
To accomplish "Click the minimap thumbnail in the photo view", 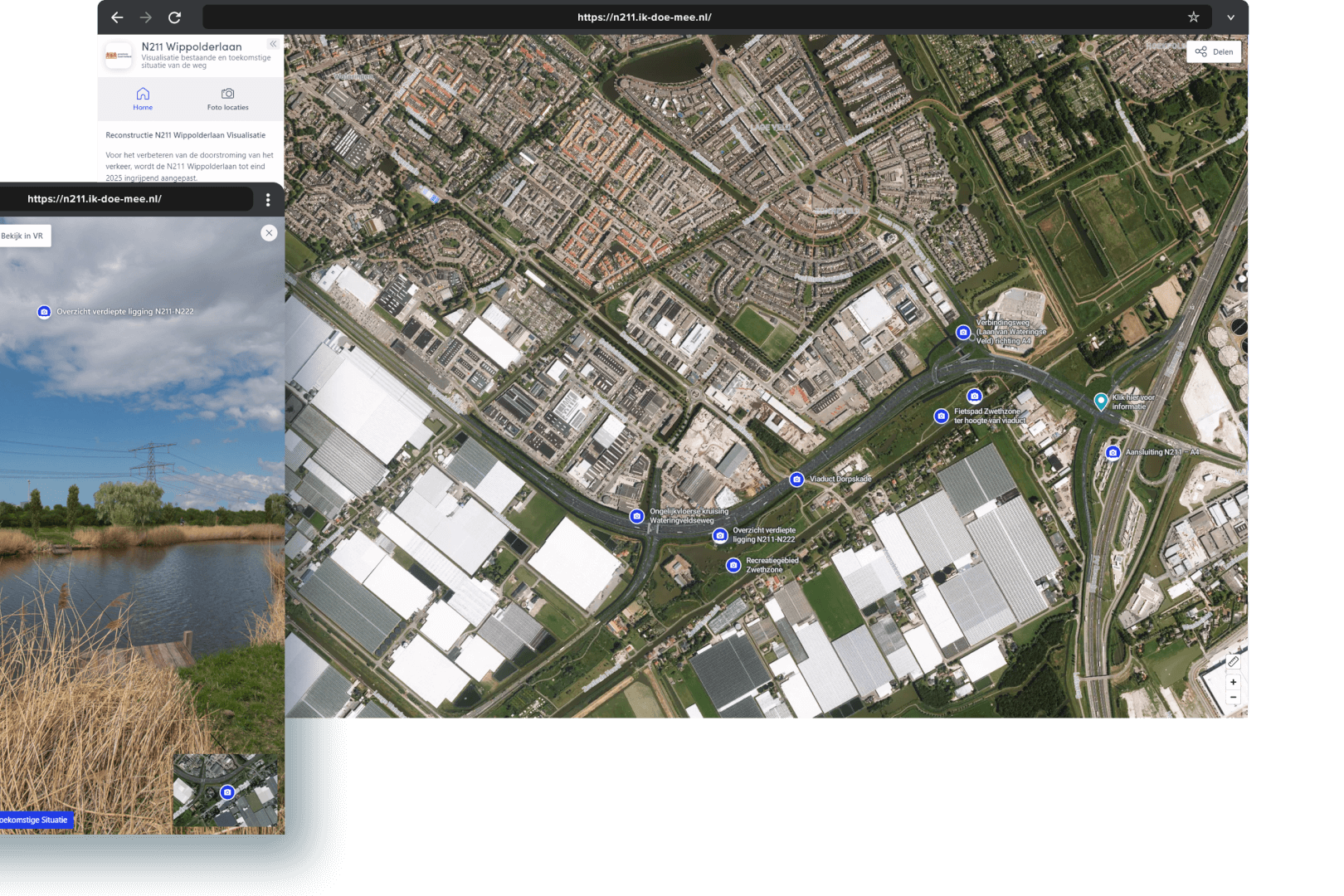I will click(x=227, y=791).
